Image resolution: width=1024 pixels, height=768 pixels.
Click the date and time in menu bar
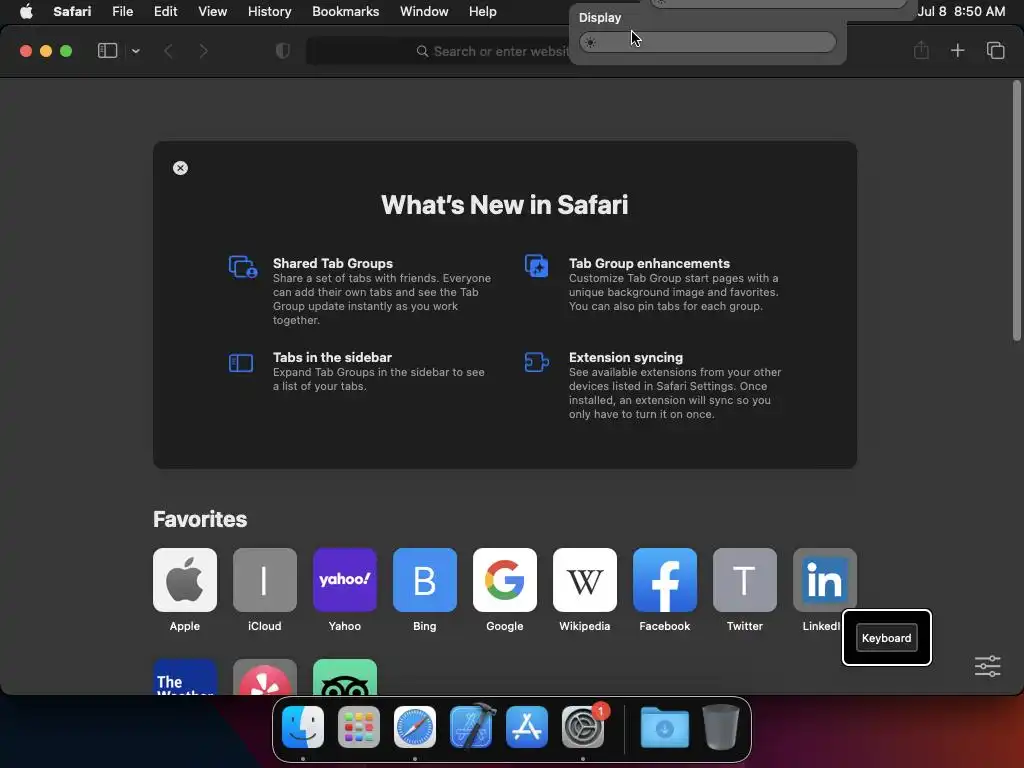coord(961,12)
